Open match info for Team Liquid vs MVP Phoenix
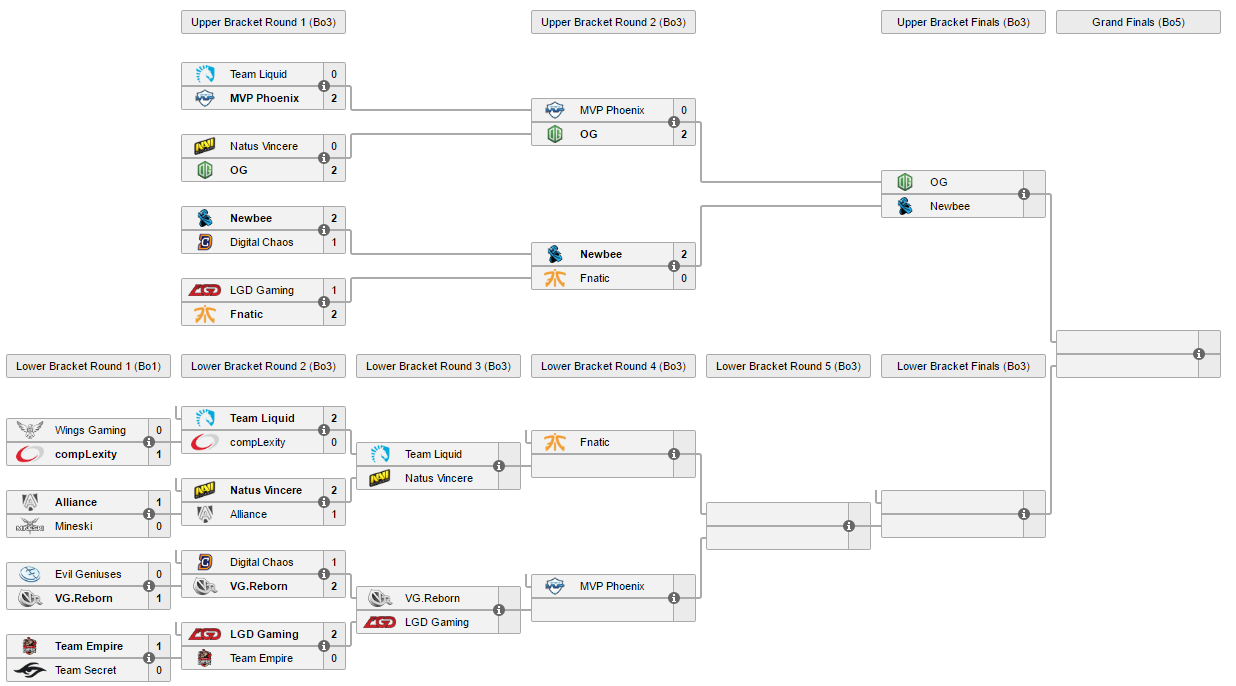The image size is (1236, 686). 324,86
